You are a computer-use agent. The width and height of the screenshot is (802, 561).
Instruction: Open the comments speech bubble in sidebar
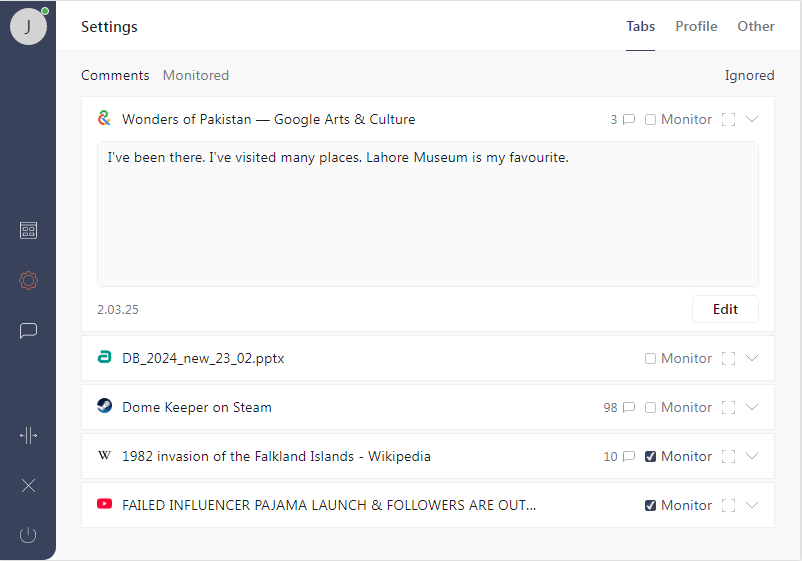(x=28, y=330)
